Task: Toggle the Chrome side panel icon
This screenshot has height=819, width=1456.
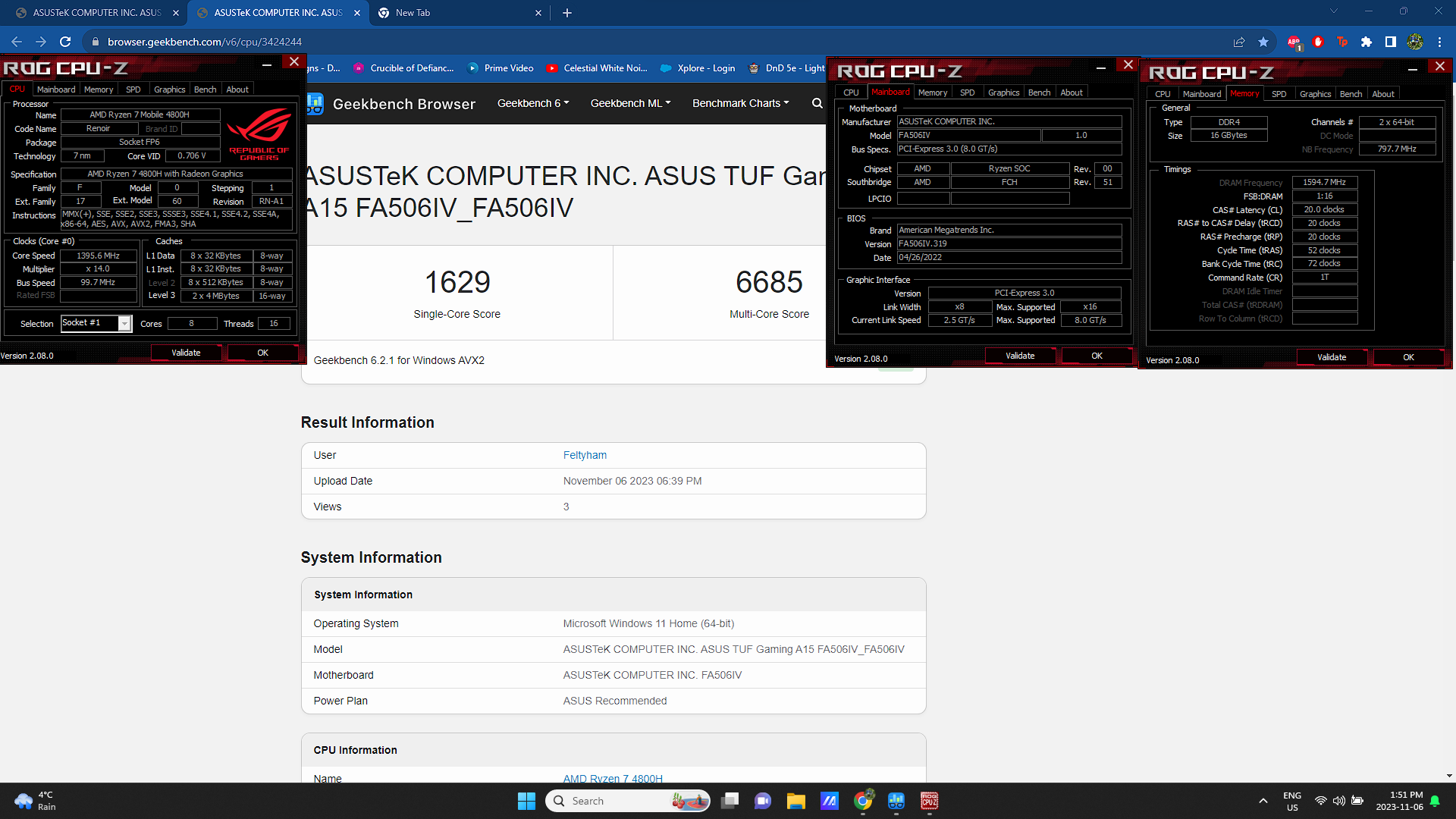Action: [1391, 42]
